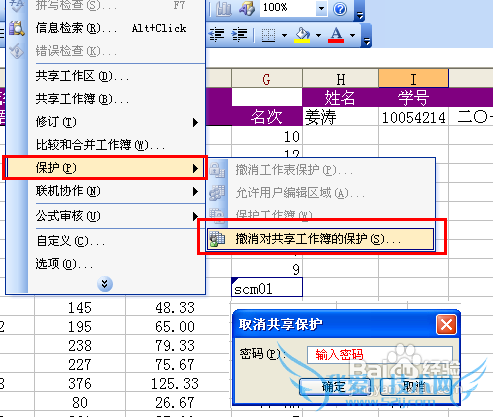Image resolution: width=493 pixels, height=417 pixels.
Task: Click the Increase Indent icon
Action: [240, 35]
